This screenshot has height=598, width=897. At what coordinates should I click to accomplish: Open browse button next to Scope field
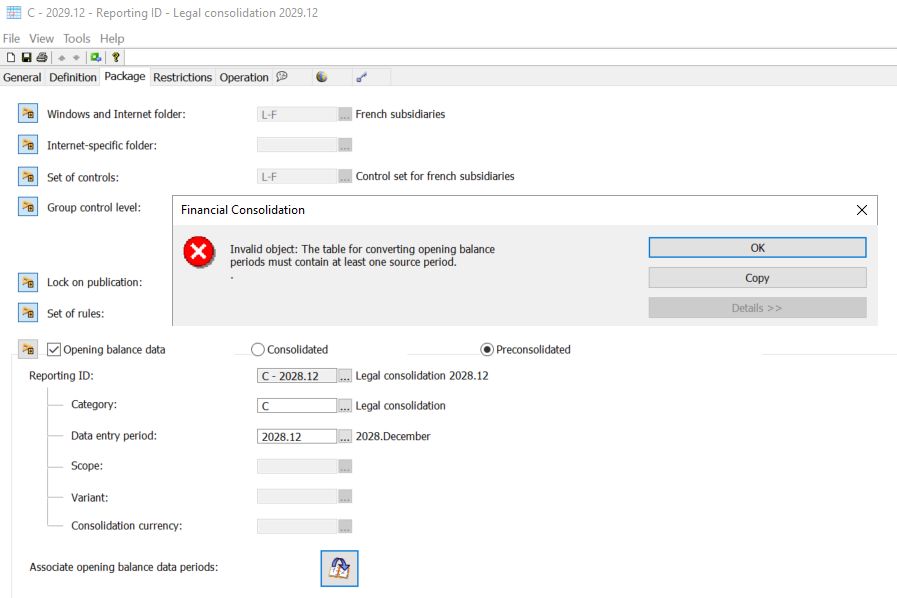tap(344, 466)
